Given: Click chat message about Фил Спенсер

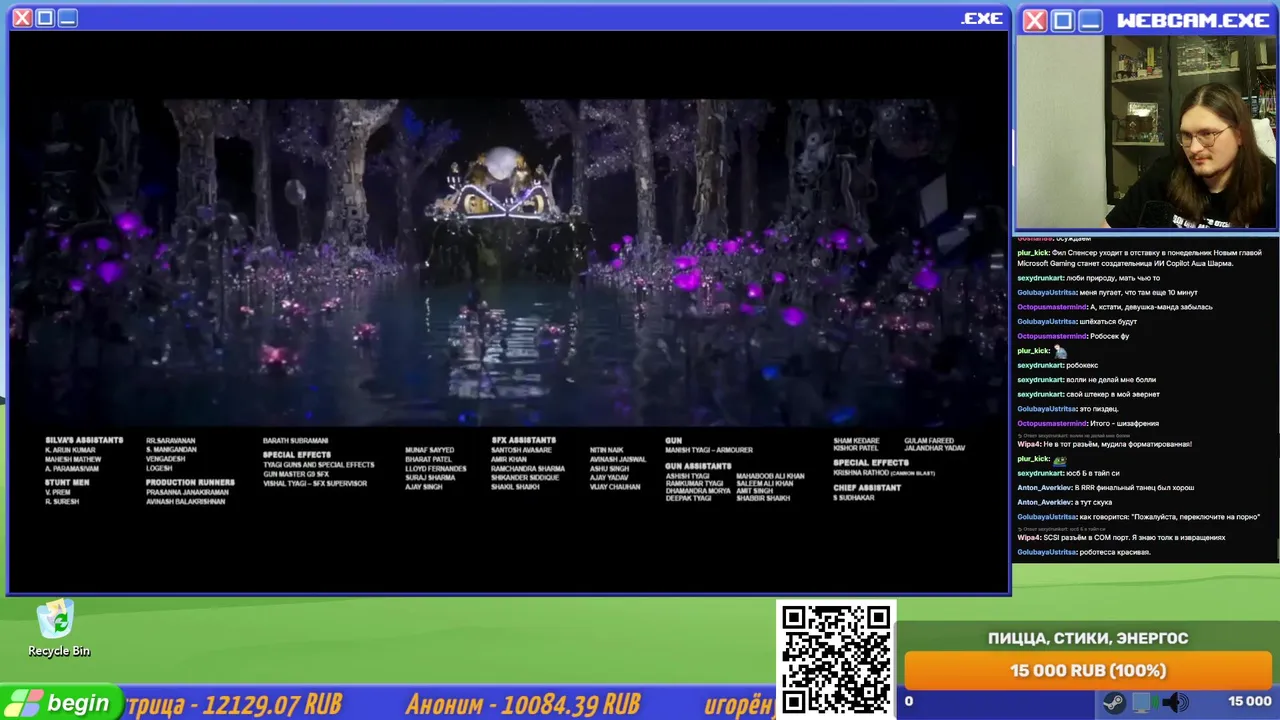Looking at the screenshot, I should 1139,258.
